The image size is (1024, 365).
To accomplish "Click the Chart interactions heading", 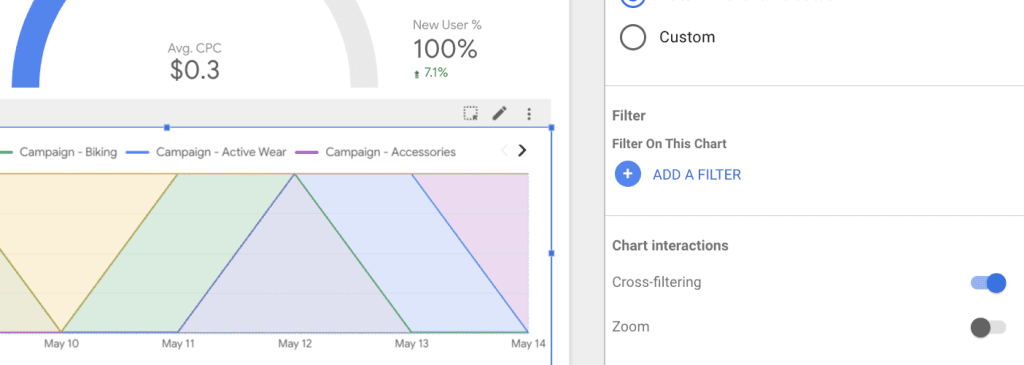I will pyautogui.click(x=670, y=246).
